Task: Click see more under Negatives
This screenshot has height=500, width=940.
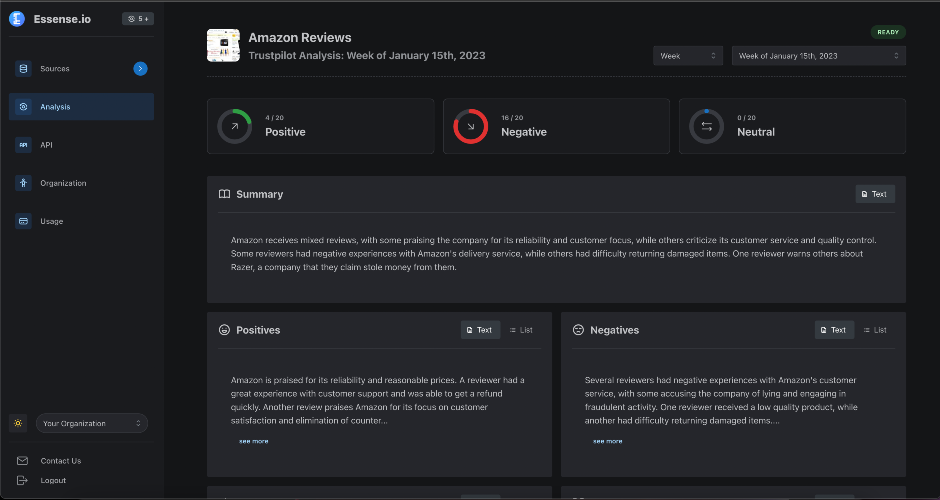Action: click(607, 441)
